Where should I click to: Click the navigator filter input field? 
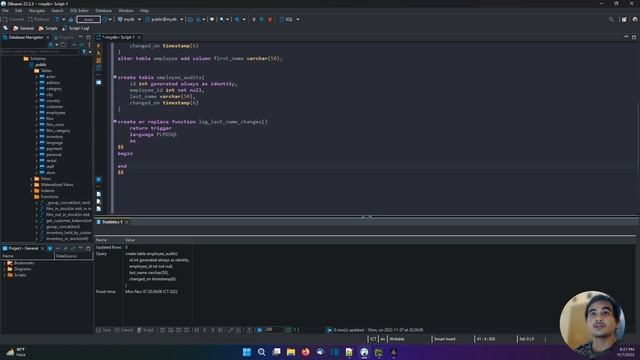pyautogui.click(x=40, y=51)
